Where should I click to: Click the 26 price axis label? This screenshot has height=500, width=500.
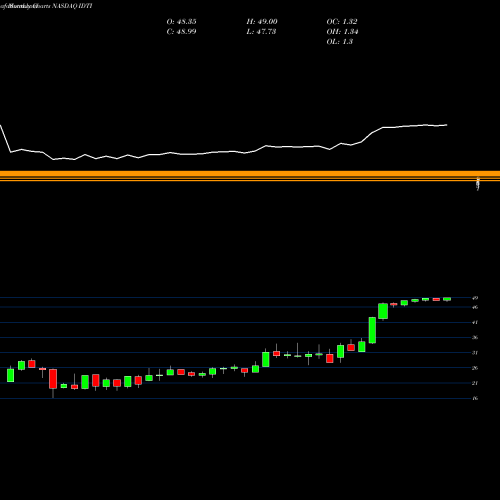[x=475, y=368]
